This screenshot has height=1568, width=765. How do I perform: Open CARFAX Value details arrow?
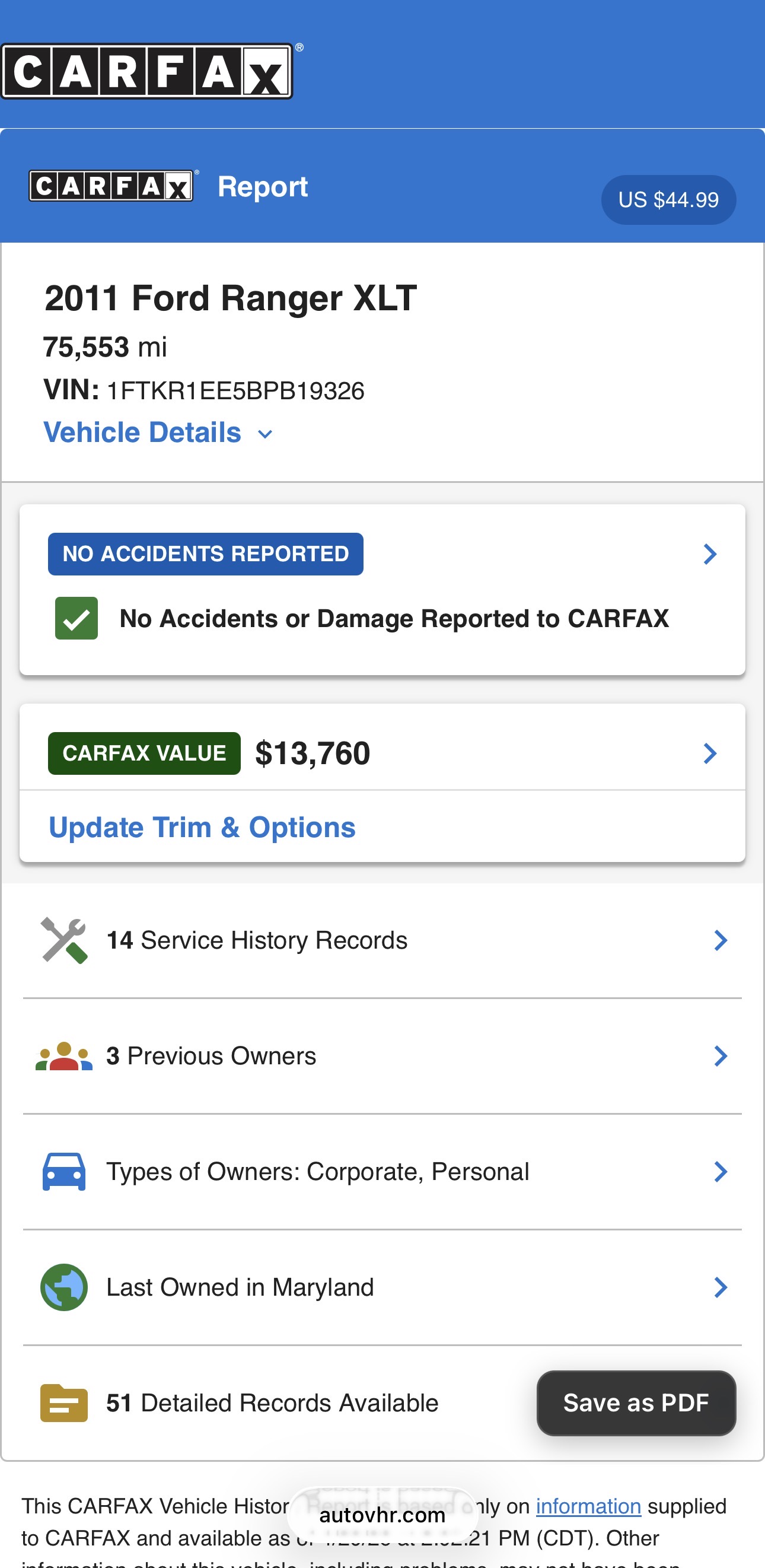coord(710,753)
